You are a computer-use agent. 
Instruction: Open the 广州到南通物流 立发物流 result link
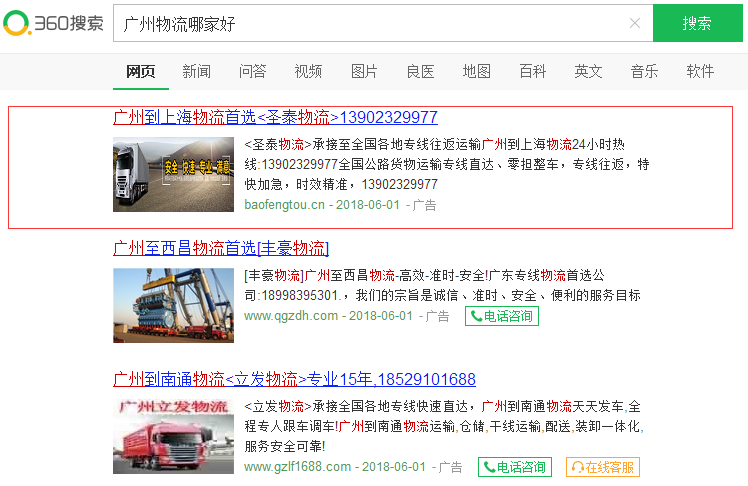294,379
